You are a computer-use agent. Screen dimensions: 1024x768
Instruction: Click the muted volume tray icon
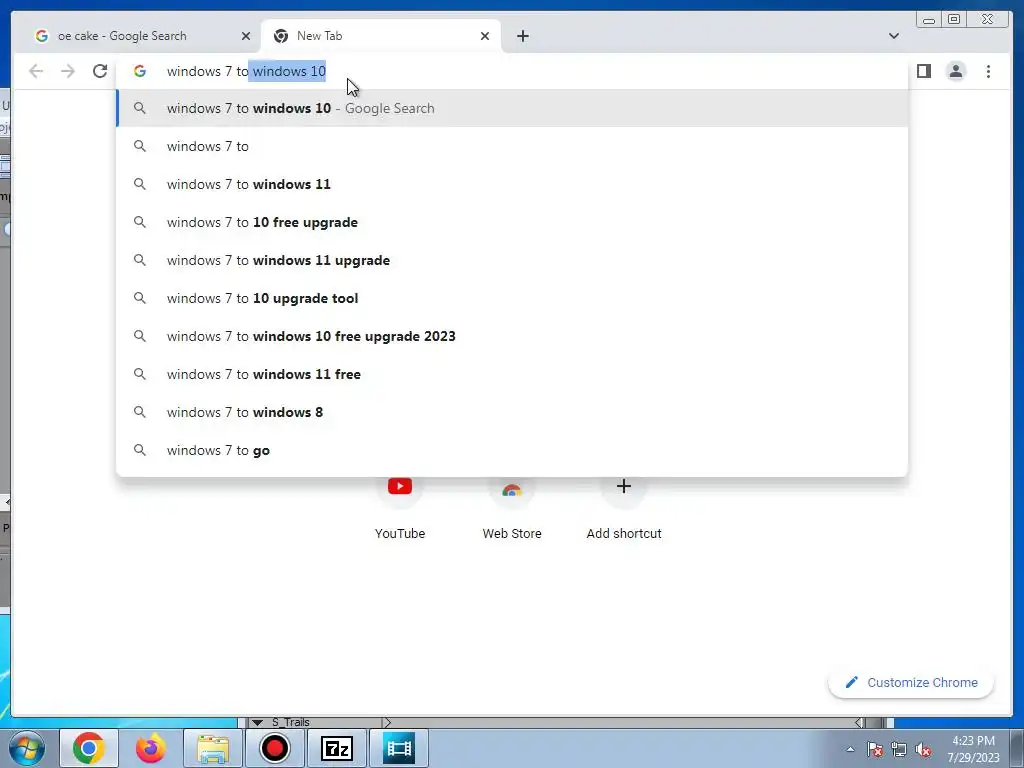[x=923, y=750]
